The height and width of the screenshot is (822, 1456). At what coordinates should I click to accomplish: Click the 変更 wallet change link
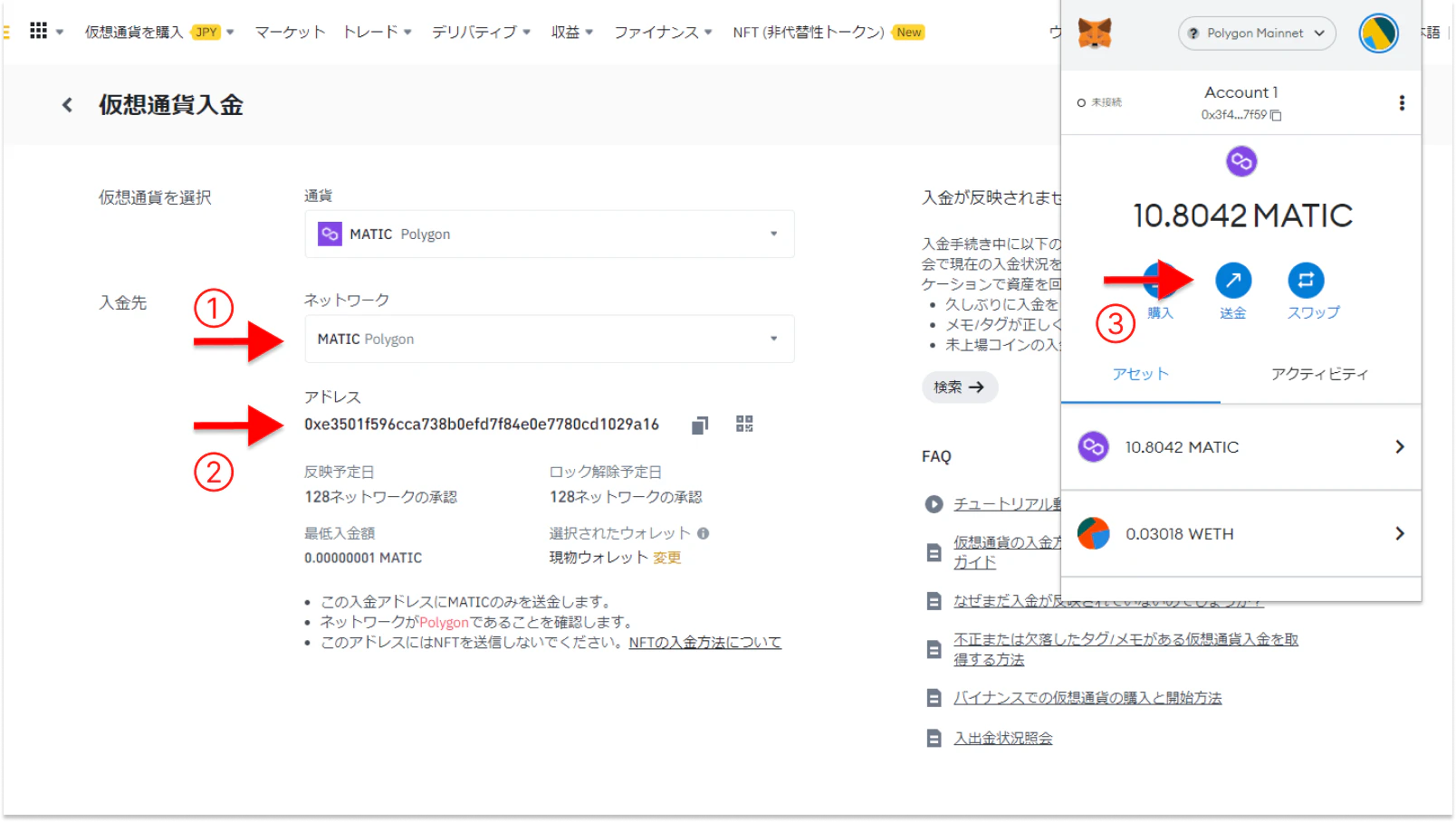[667, 558]
